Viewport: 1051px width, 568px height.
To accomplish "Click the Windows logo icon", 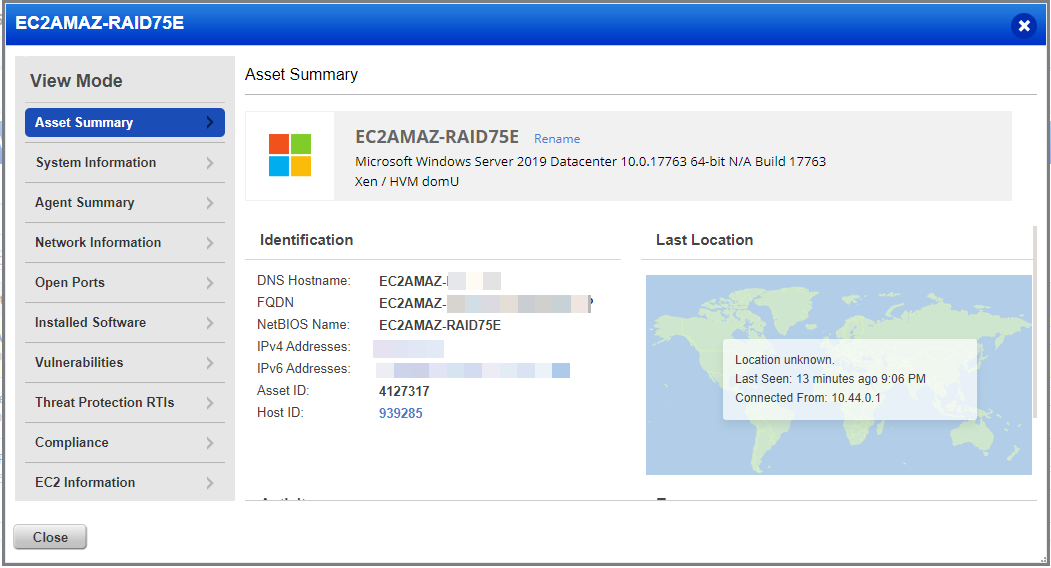I will [x=290, y=155].
